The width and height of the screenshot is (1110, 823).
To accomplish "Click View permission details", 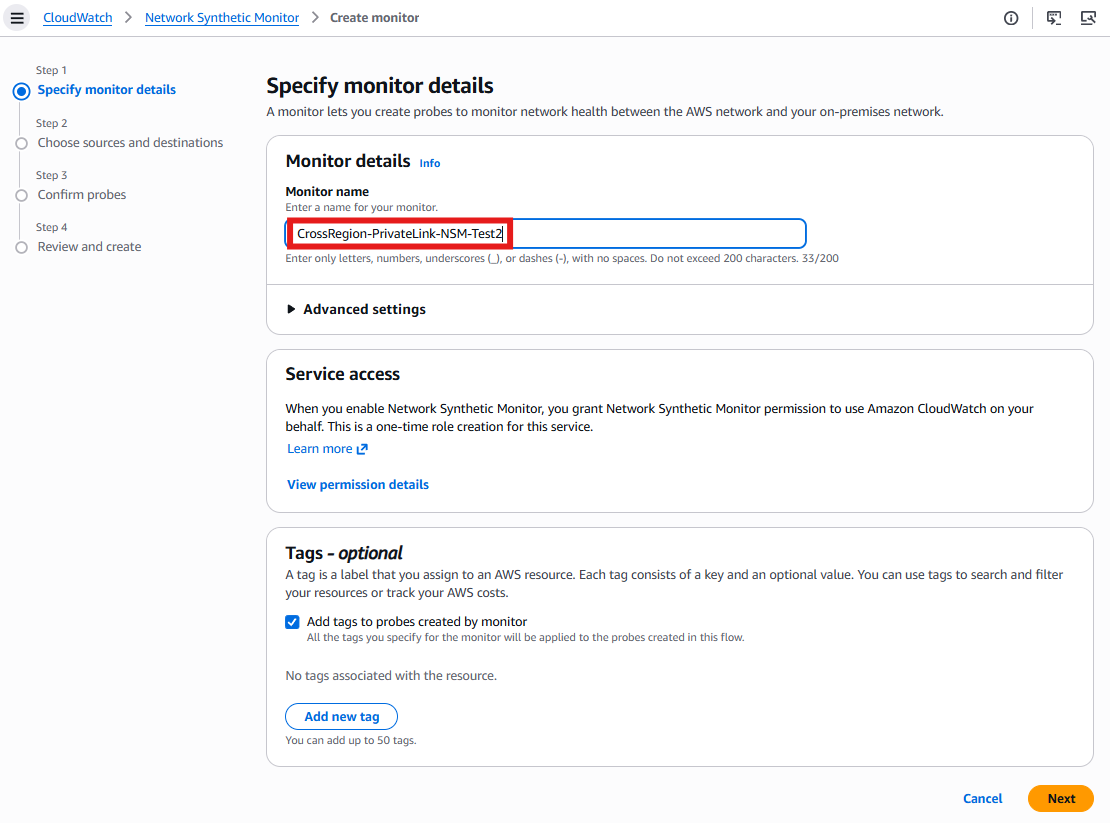I will pos(357,484).
